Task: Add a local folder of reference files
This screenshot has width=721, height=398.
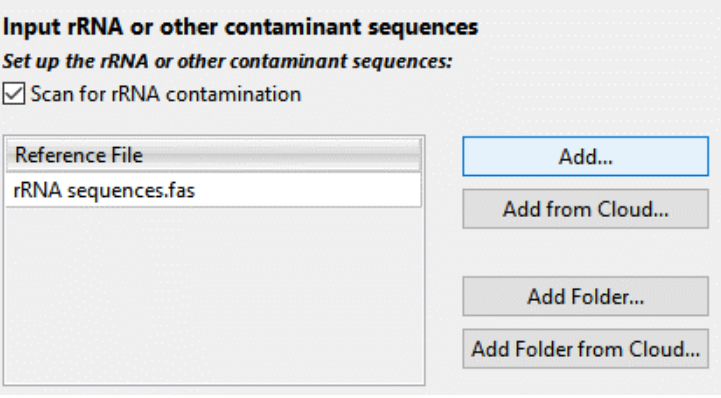Action: pyautogui.click(x=585, y=296)
